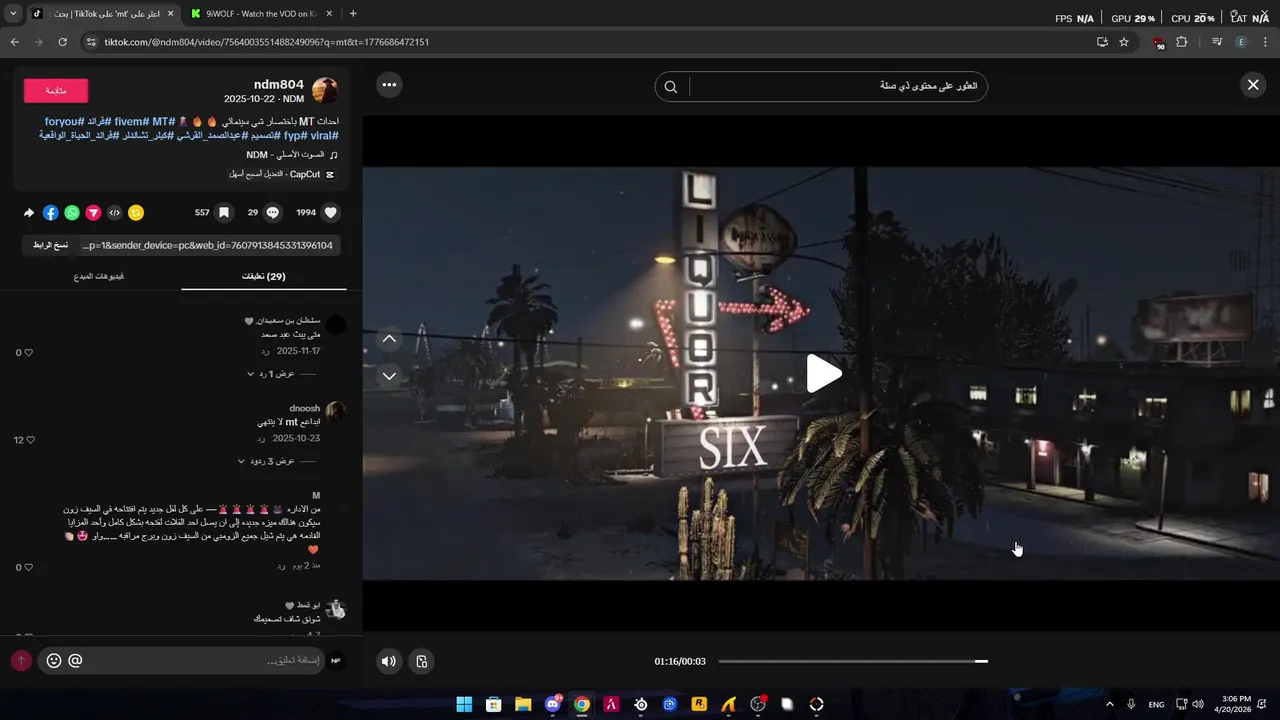Click the search magnifier icon
The image size is (1280, 720).
click(x=671, y=87)
